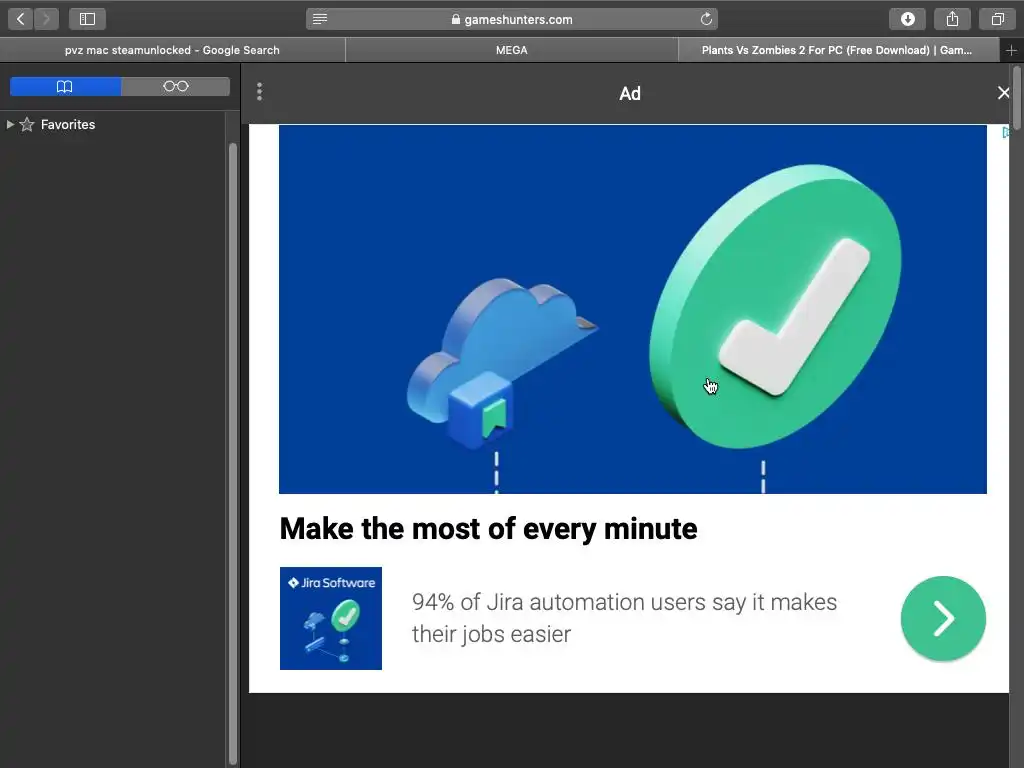
Task: Switch to pvz mac steamunlocked Google Search tab
Action: (x=172, y=50)
